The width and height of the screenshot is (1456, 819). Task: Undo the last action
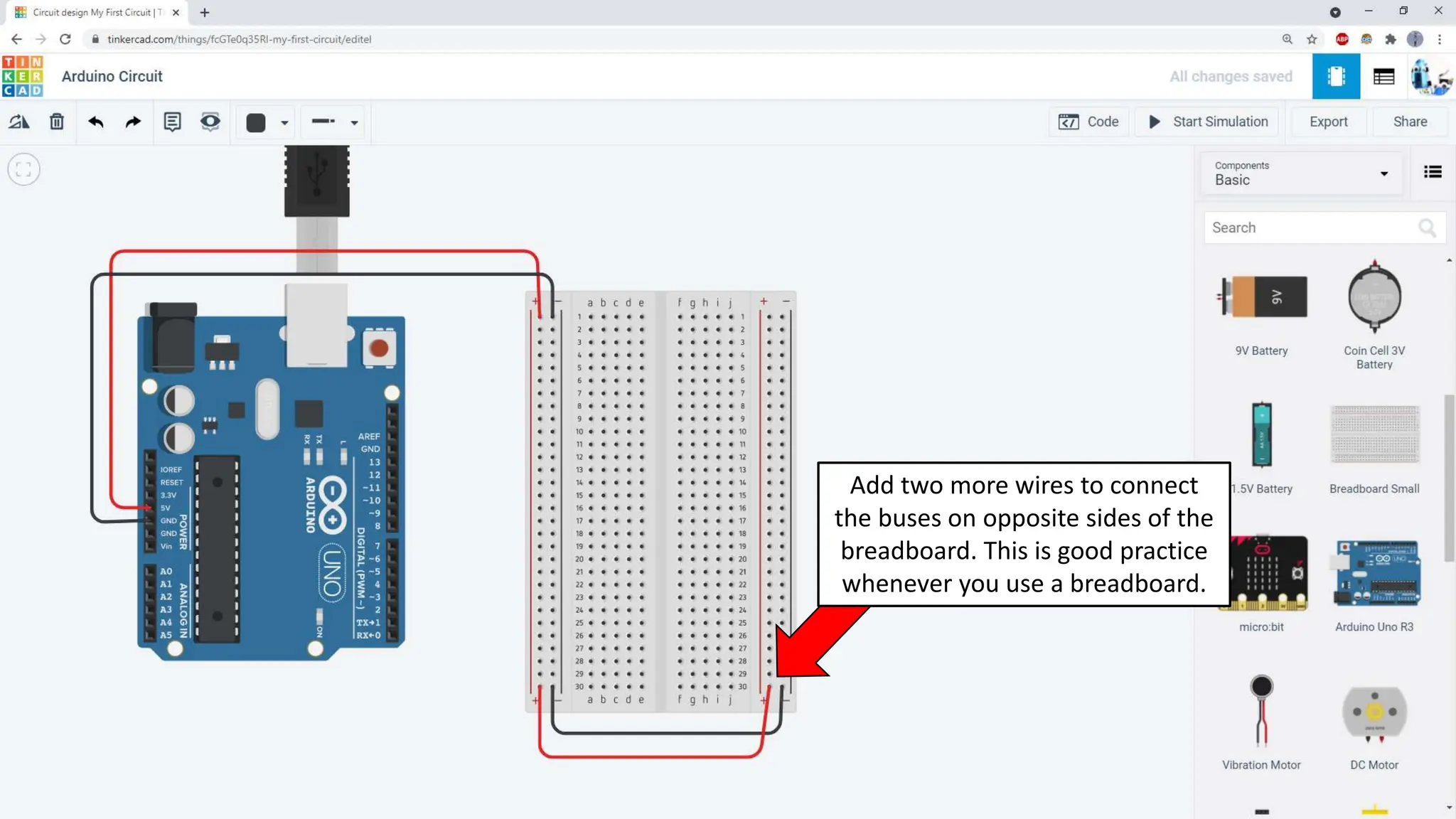(96, 122)
